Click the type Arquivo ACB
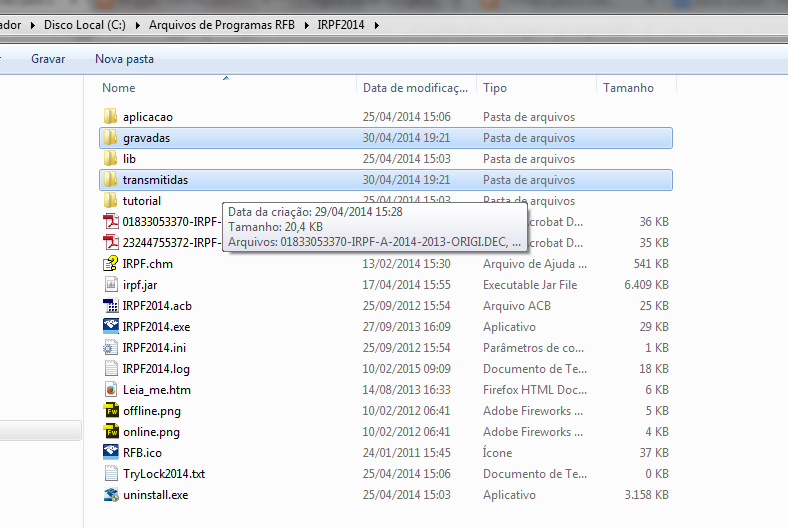Screen dimensions: 788x528 (x=517, y=306)
